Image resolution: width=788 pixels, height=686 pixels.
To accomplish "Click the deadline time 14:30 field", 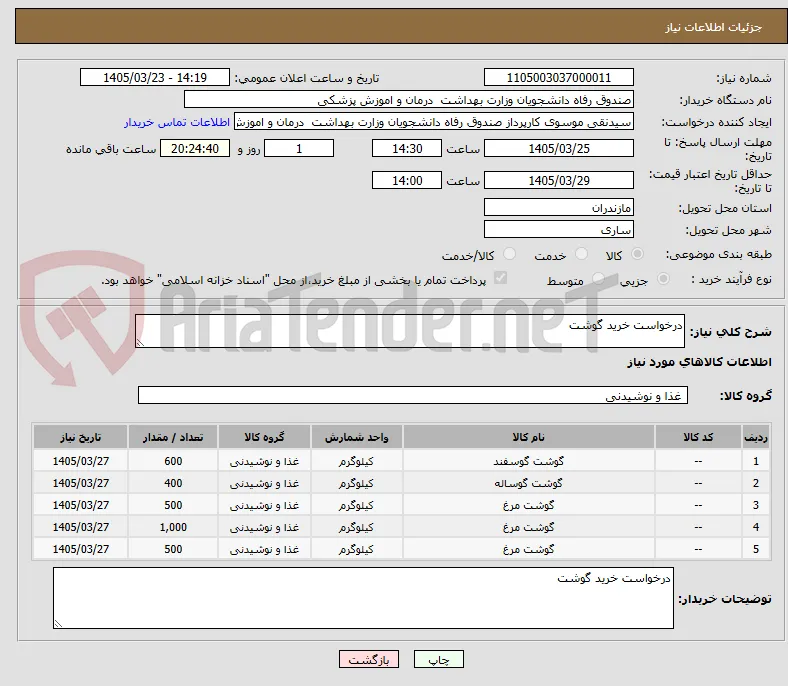I will point(407,149).
